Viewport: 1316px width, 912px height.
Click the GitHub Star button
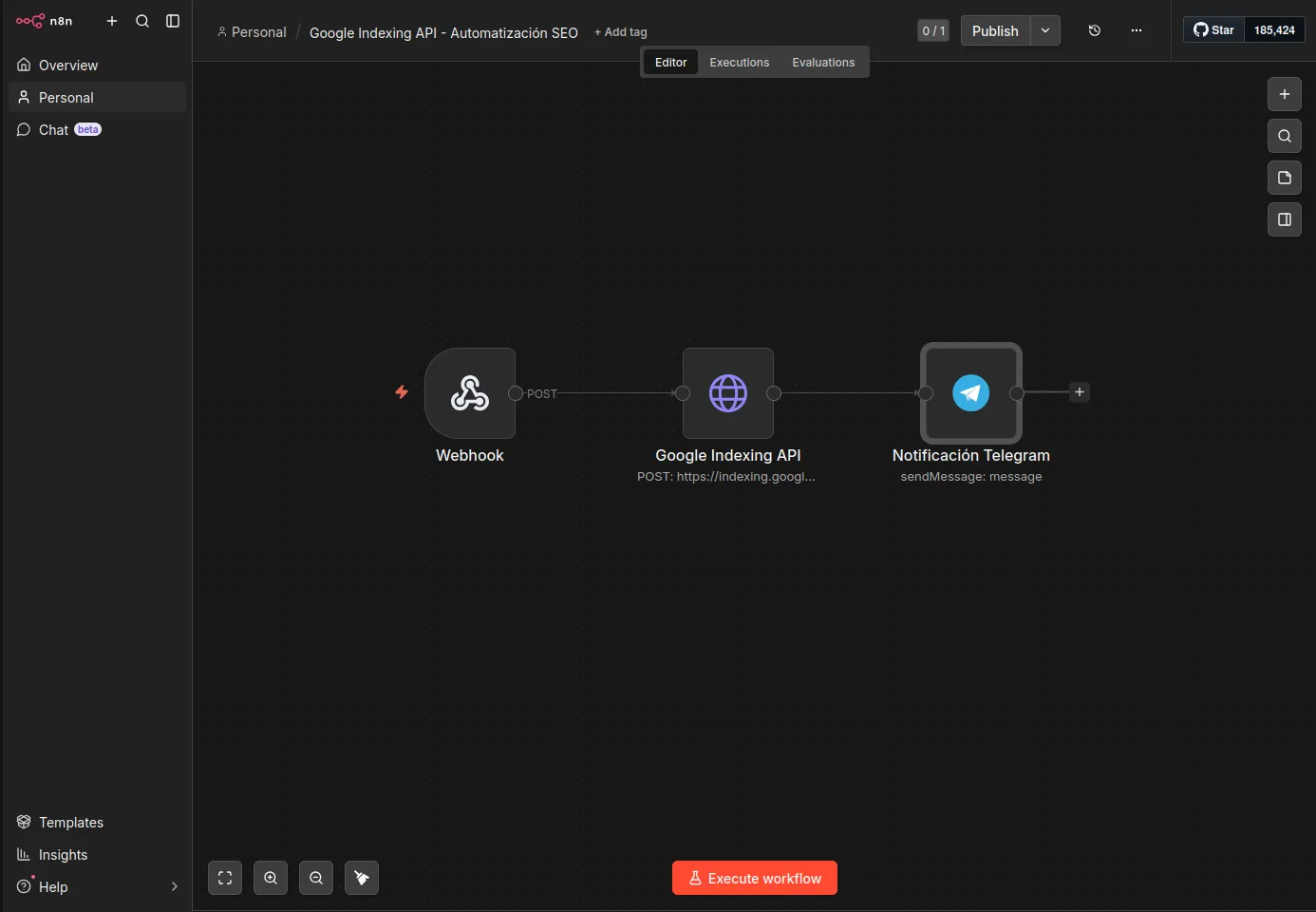[x=1213, y=30]
